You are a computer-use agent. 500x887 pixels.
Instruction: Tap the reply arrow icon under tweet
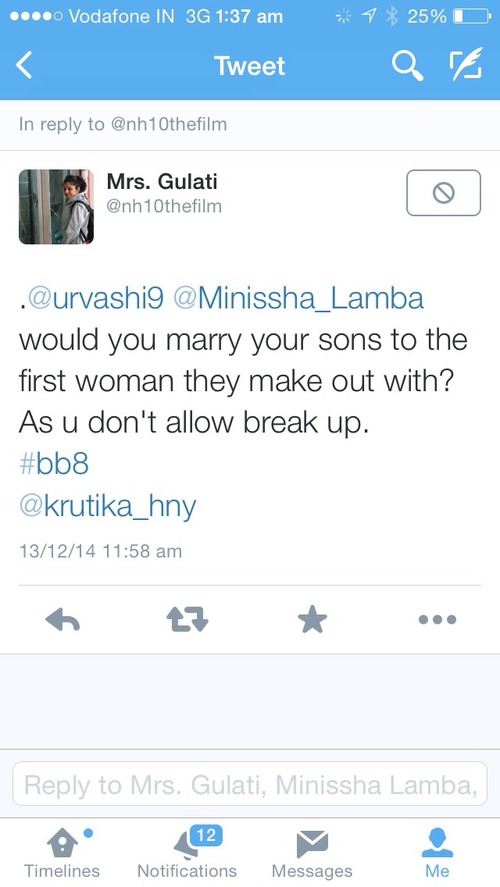(x=62, y=620)
